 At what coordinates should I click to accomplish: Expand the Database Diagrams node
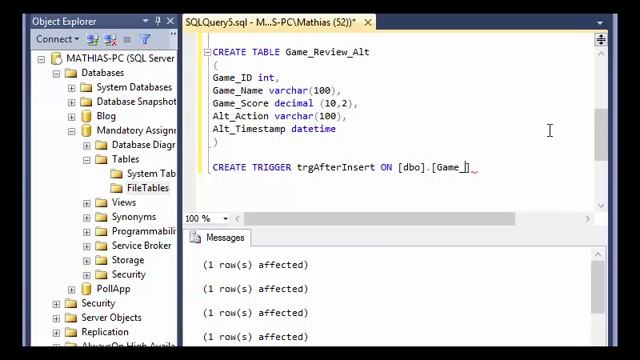(87, 146)
